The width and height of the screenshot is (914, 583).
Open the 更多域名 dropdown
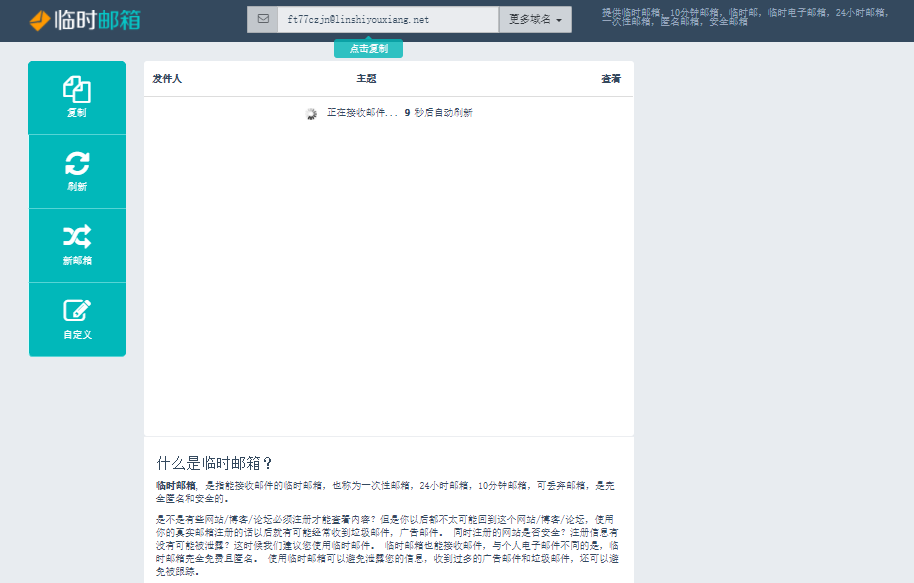[x=535, y=19]
